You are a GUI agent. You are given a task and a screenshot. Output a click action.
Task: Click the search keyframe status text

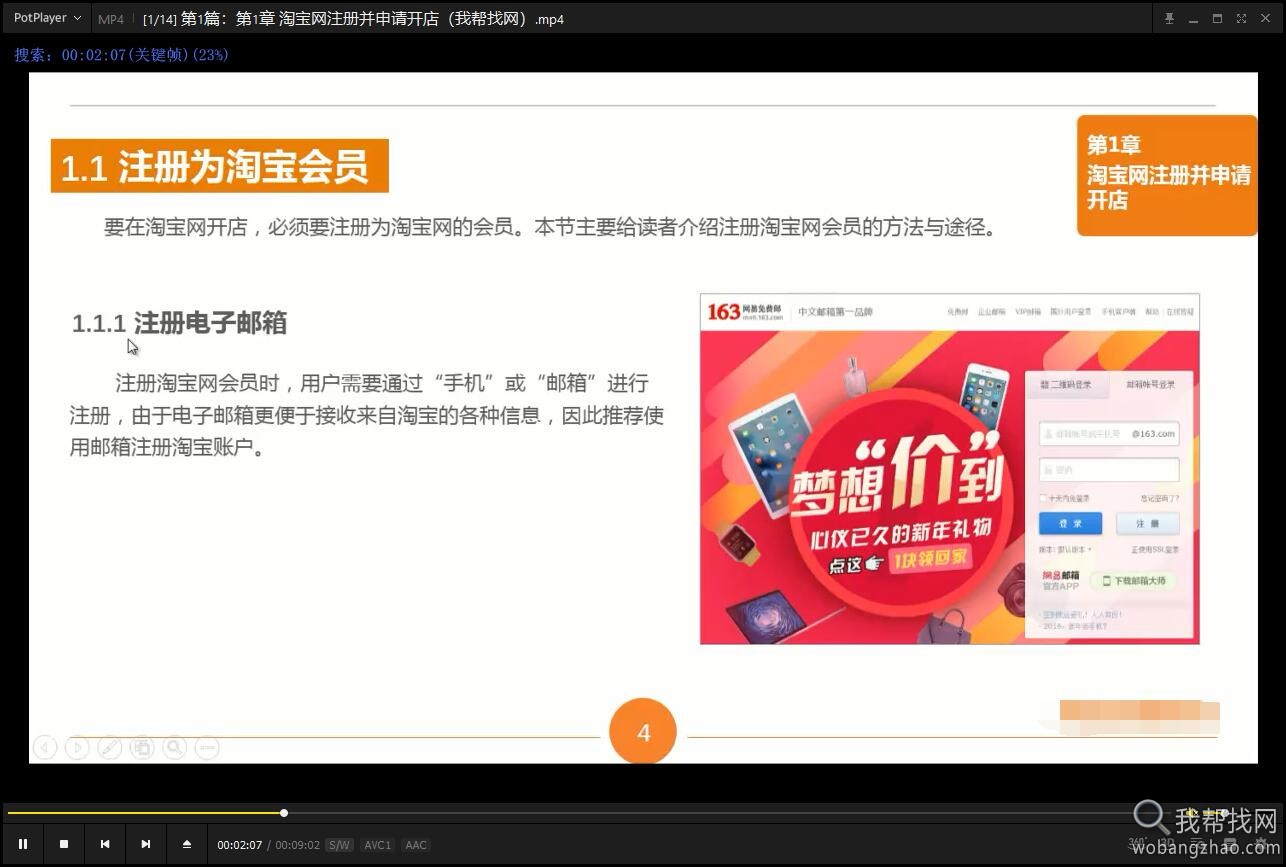click(x=122, y=55)
